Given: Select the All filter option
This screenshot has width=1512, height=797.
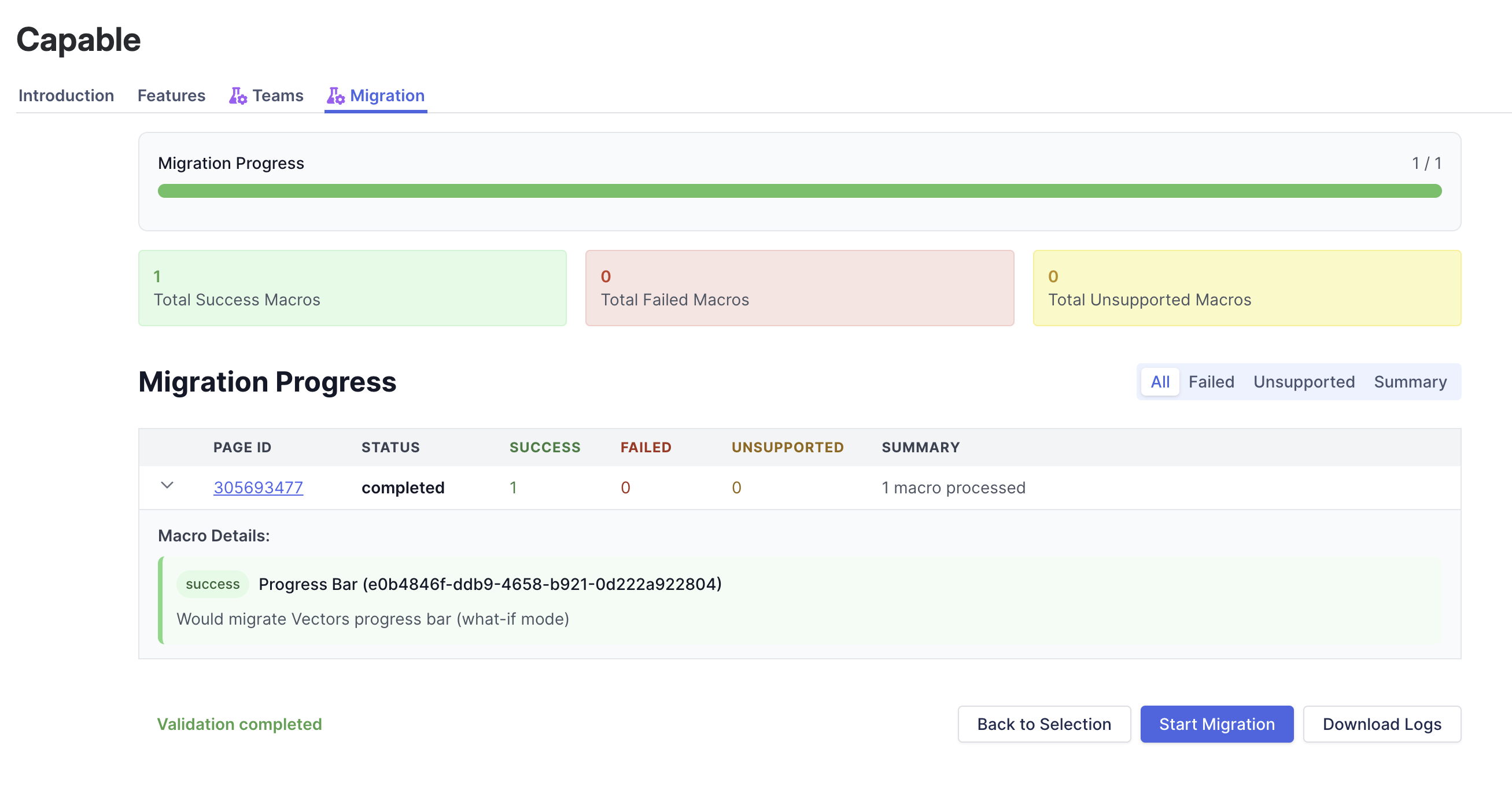Looking at the screenshot, I should 1159,382.
